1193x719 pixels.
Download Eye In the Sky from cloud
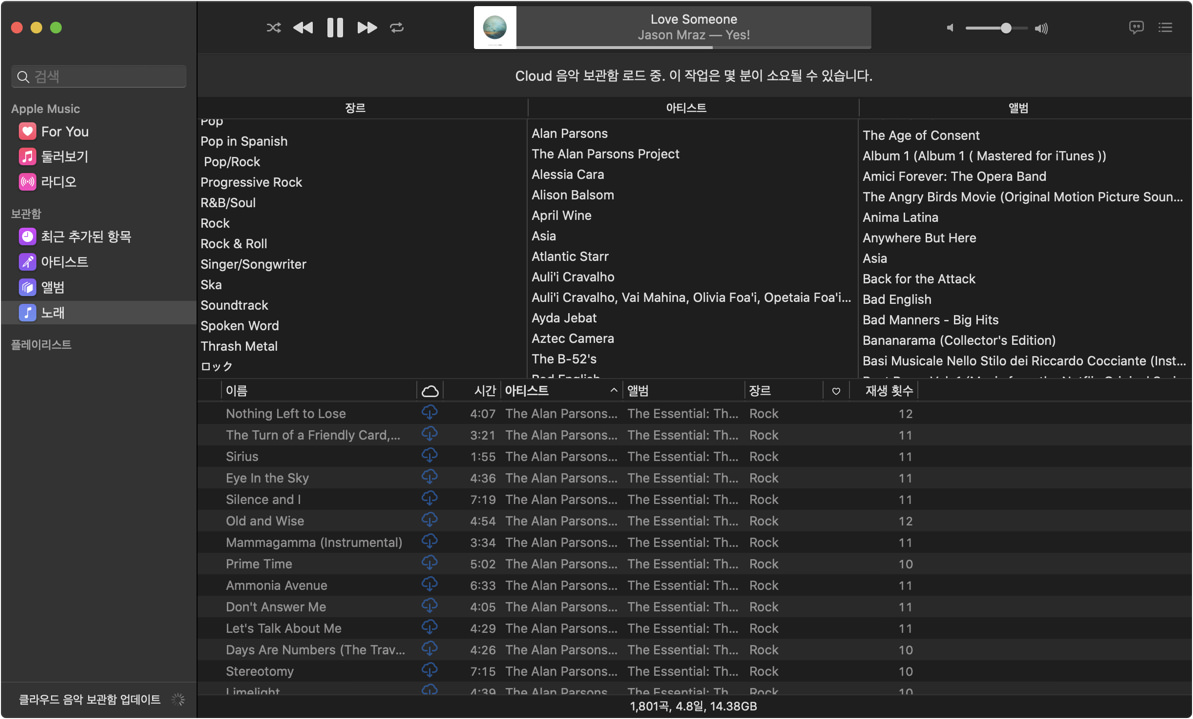(x=430, y=477)
